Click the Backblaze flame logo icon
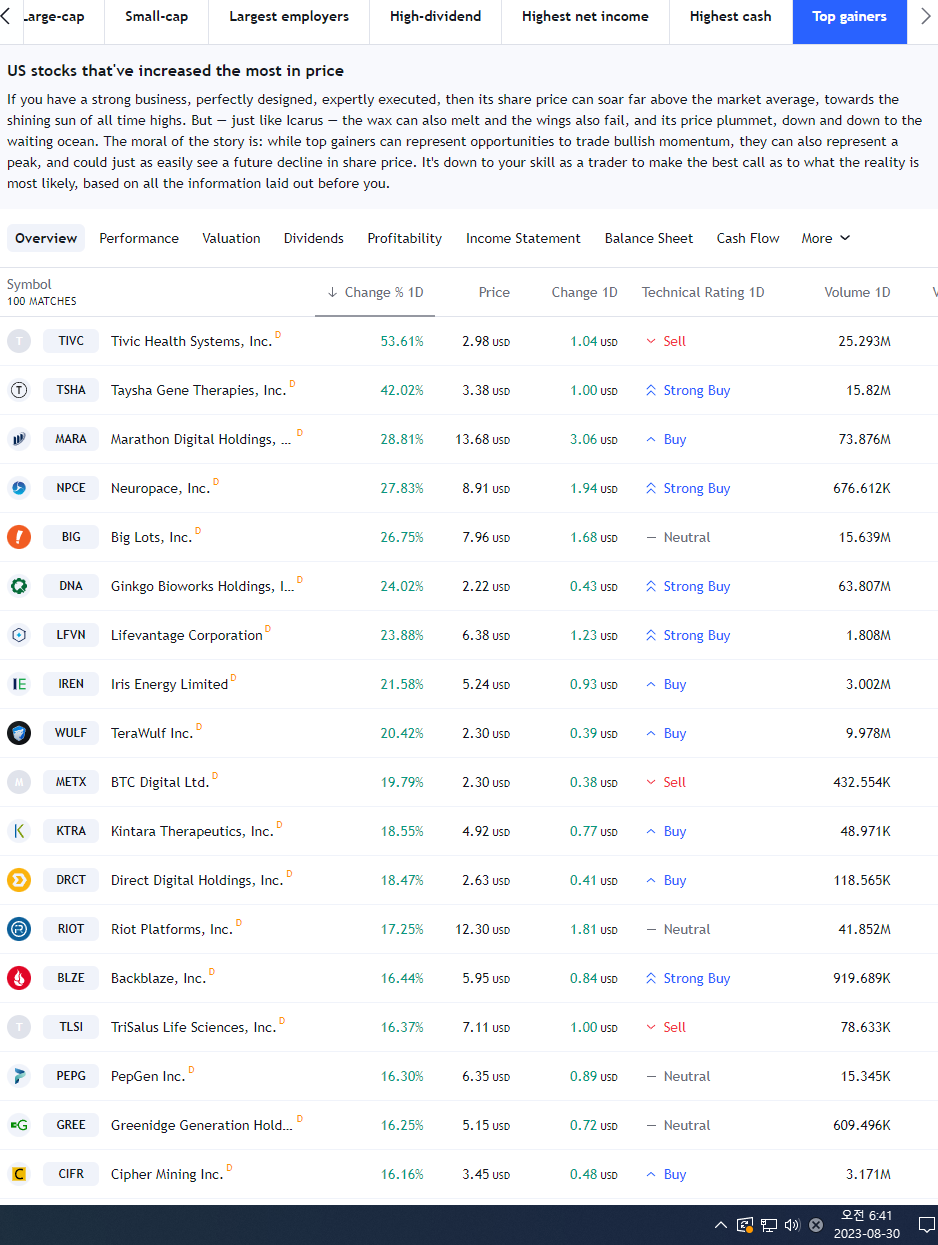The width and height of the screenshot is (938, 1245). (19, 978)
